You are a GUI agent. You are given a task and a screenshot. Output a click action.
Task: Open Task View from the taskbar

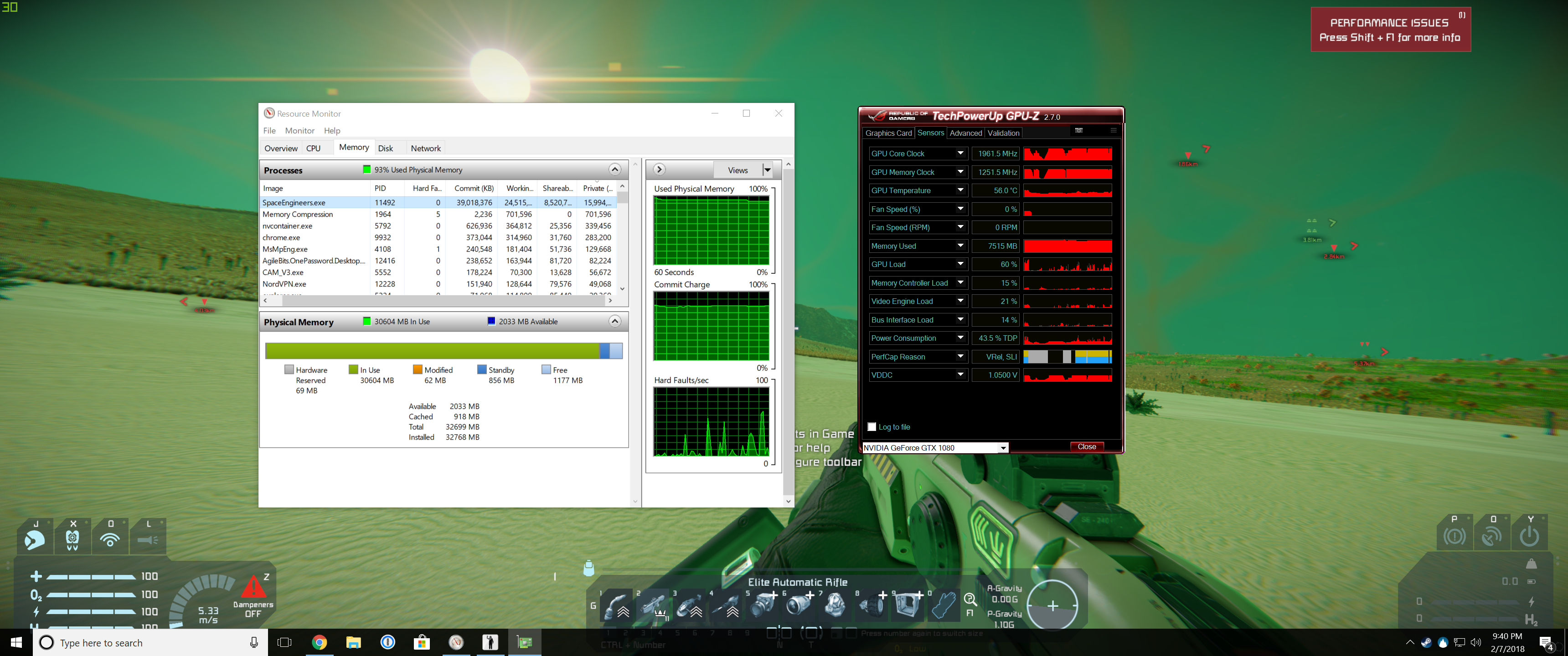[x=284, y=643]
